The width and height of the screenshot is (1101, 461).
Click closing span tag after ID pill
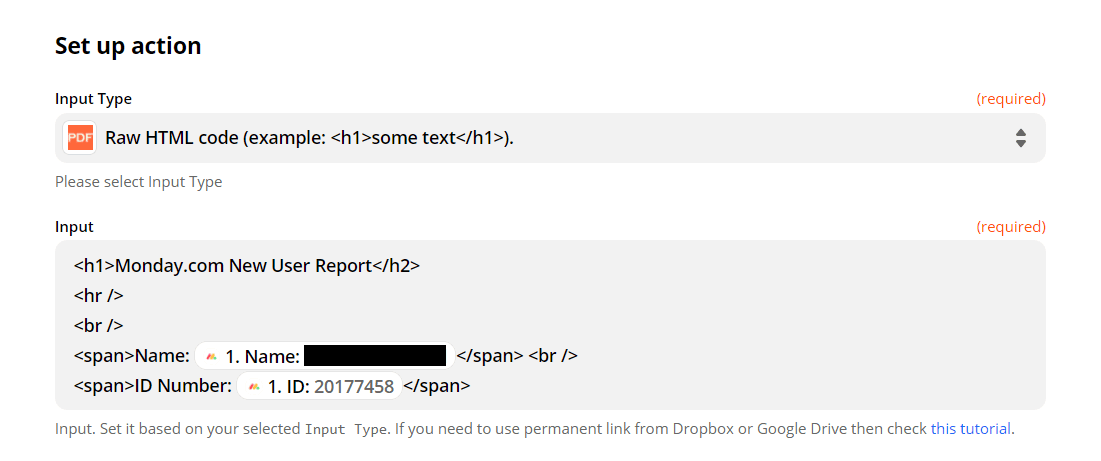(x=437, y=386)
